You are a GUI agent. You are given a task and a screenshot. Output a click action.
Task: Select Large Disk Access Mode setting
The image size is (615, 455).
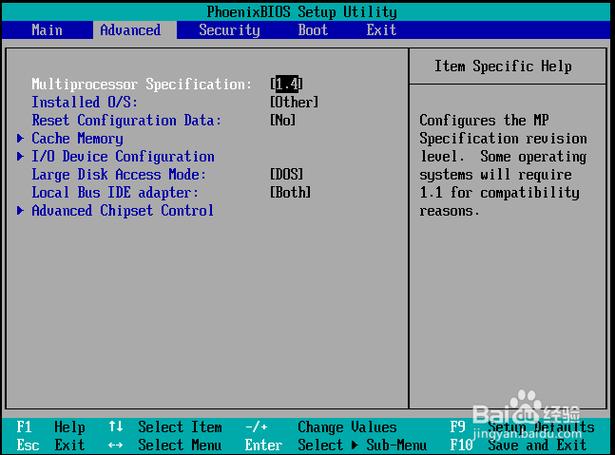click(x=119, y=175)
